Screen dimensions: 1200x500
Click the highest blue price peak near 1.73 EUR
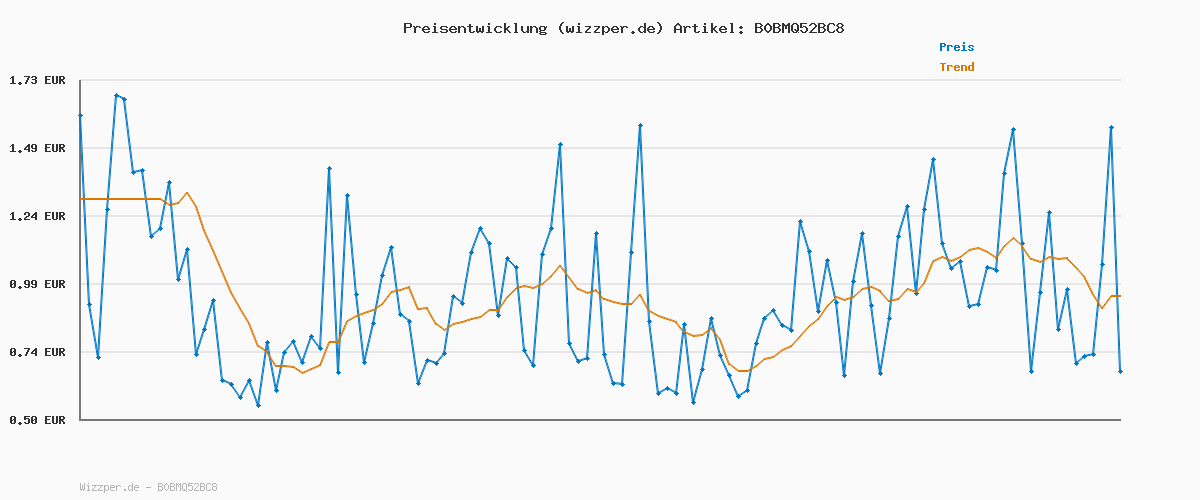tap(116, 96)
